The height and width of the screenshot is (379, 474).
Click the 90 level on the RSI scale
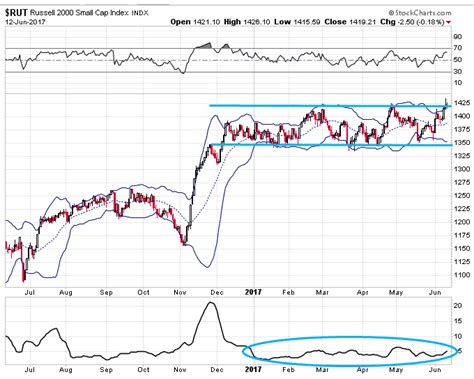click(x=458, y=37)
